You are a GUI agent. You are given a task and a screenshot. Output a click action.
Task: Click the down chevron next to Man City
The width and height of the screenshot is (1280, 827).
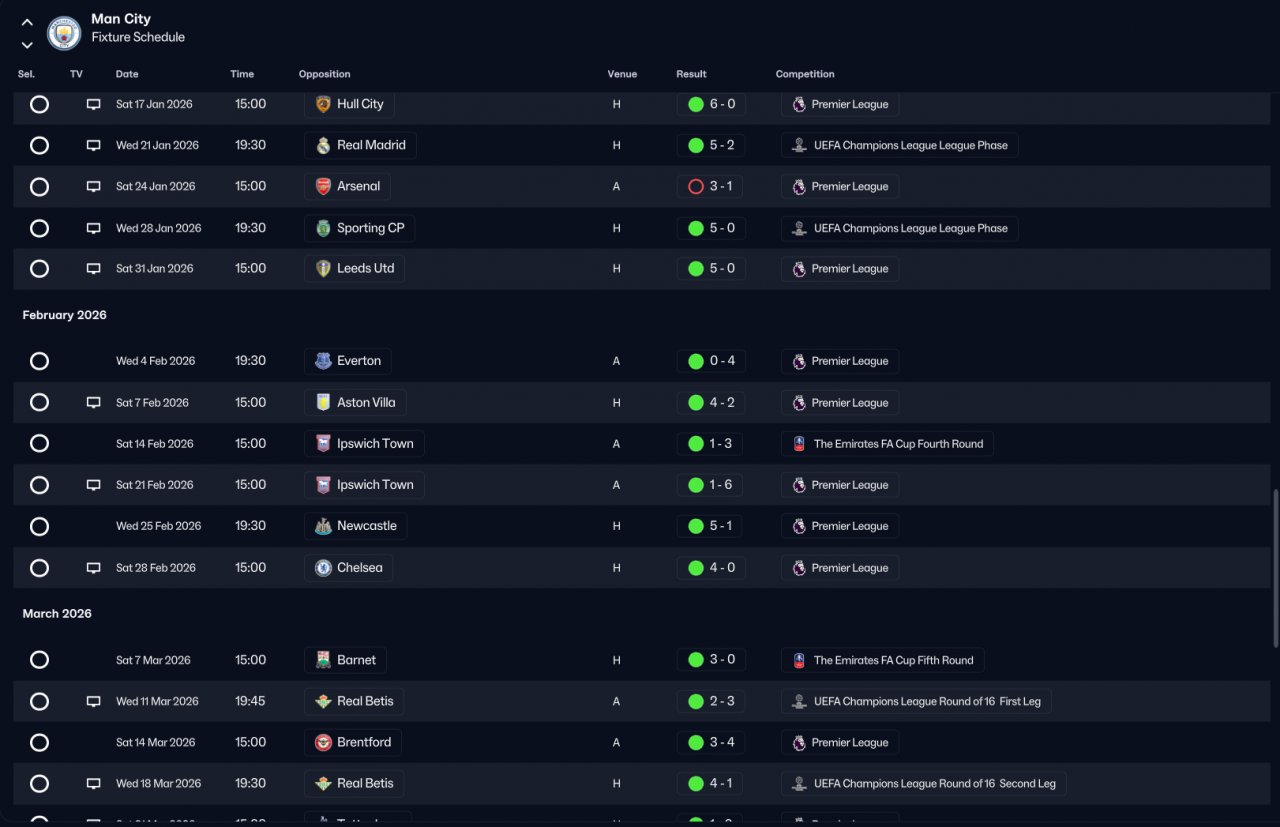tap(27, 45)
